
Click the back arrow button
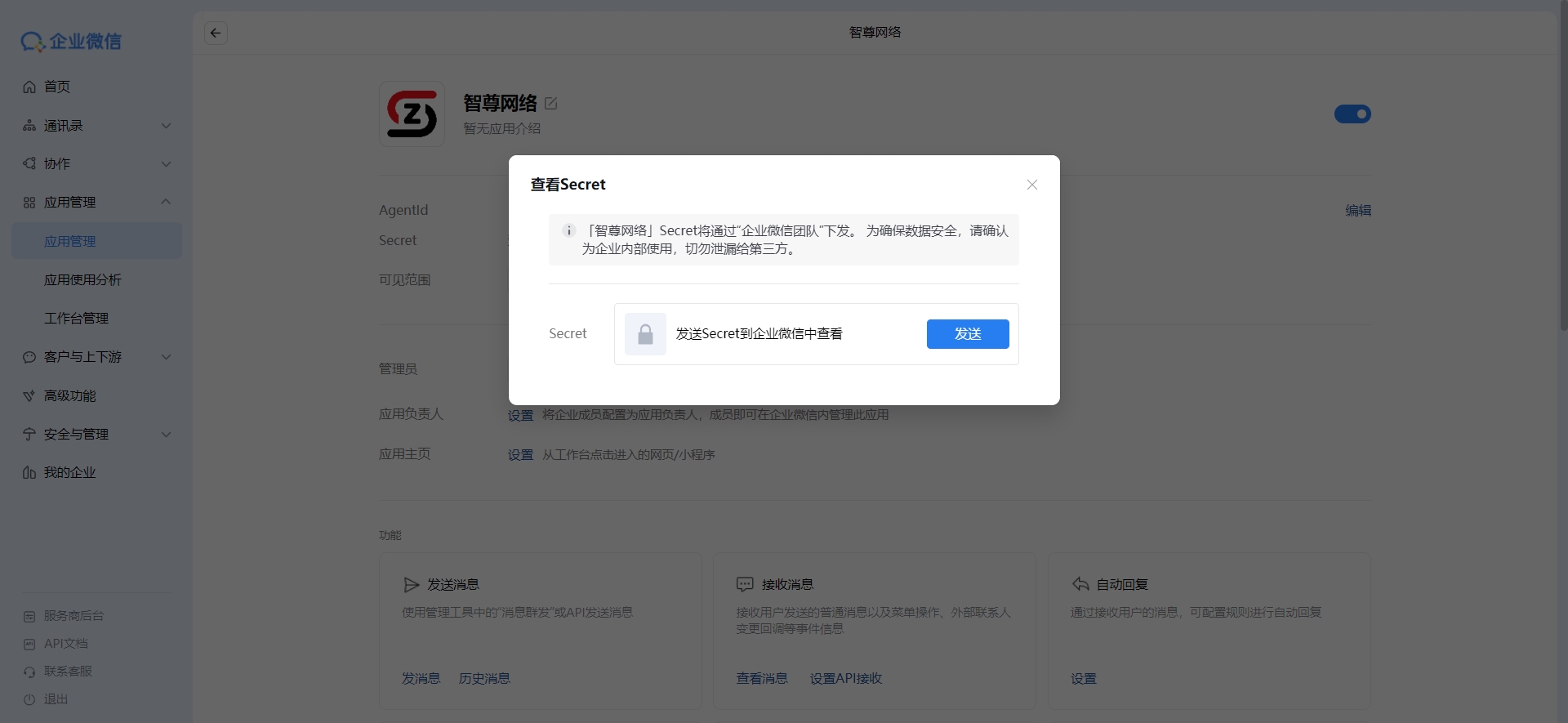click(216, 33)
